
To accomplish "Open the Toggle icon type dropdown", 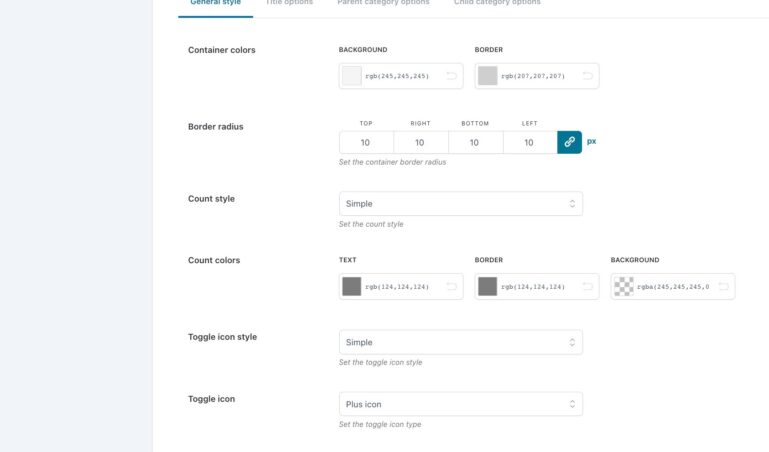I will click(x=460, y=404).
